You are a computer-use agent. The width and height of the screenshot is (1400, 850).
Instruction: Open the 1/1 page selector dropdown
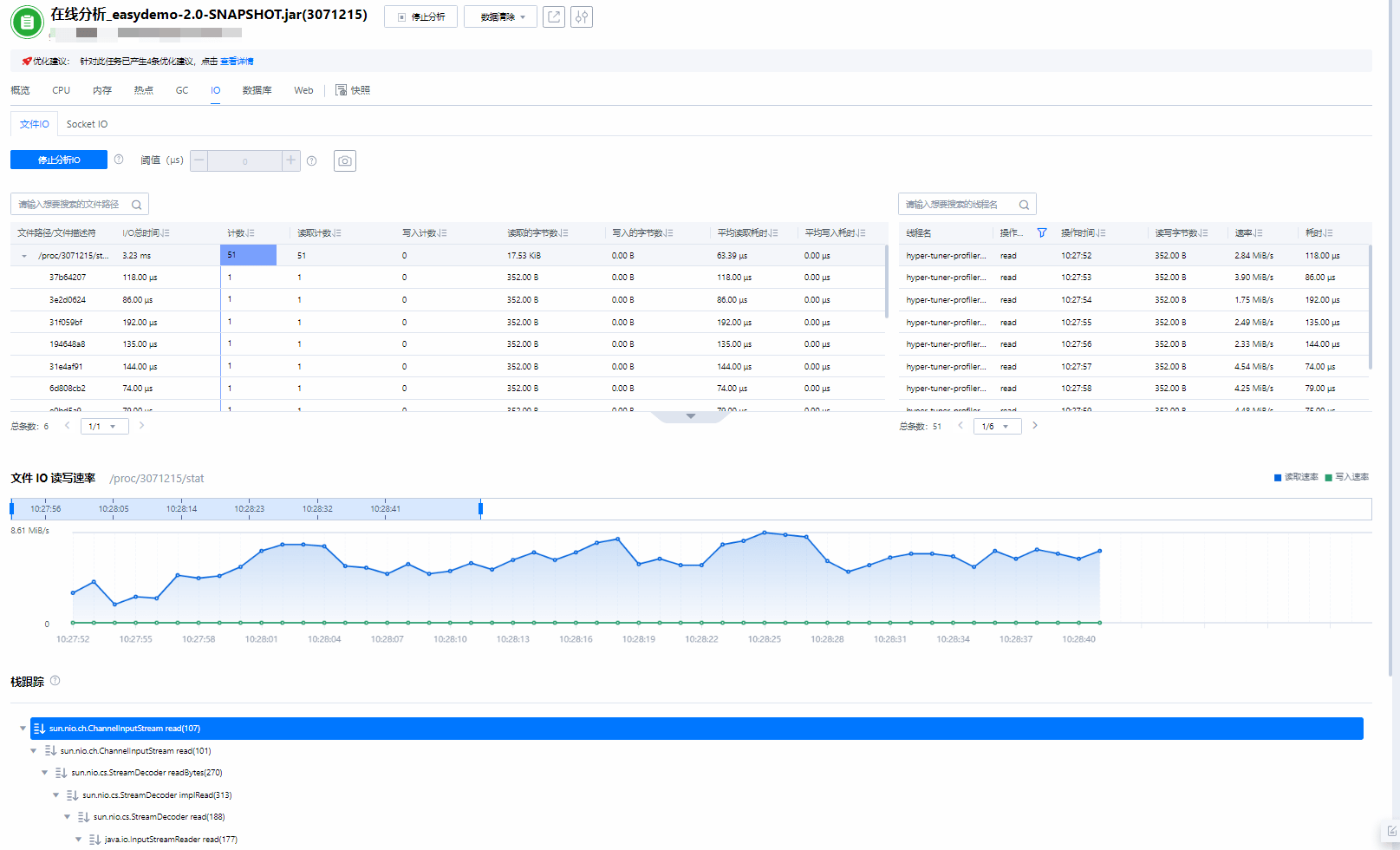pos(105,427)
